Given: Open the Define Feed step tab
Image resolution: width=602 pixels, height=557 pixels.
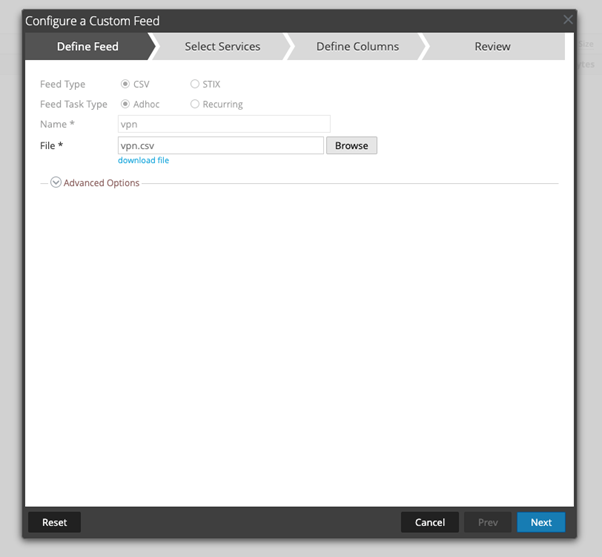Looking at the screenshot, I should tap(88, 46).
